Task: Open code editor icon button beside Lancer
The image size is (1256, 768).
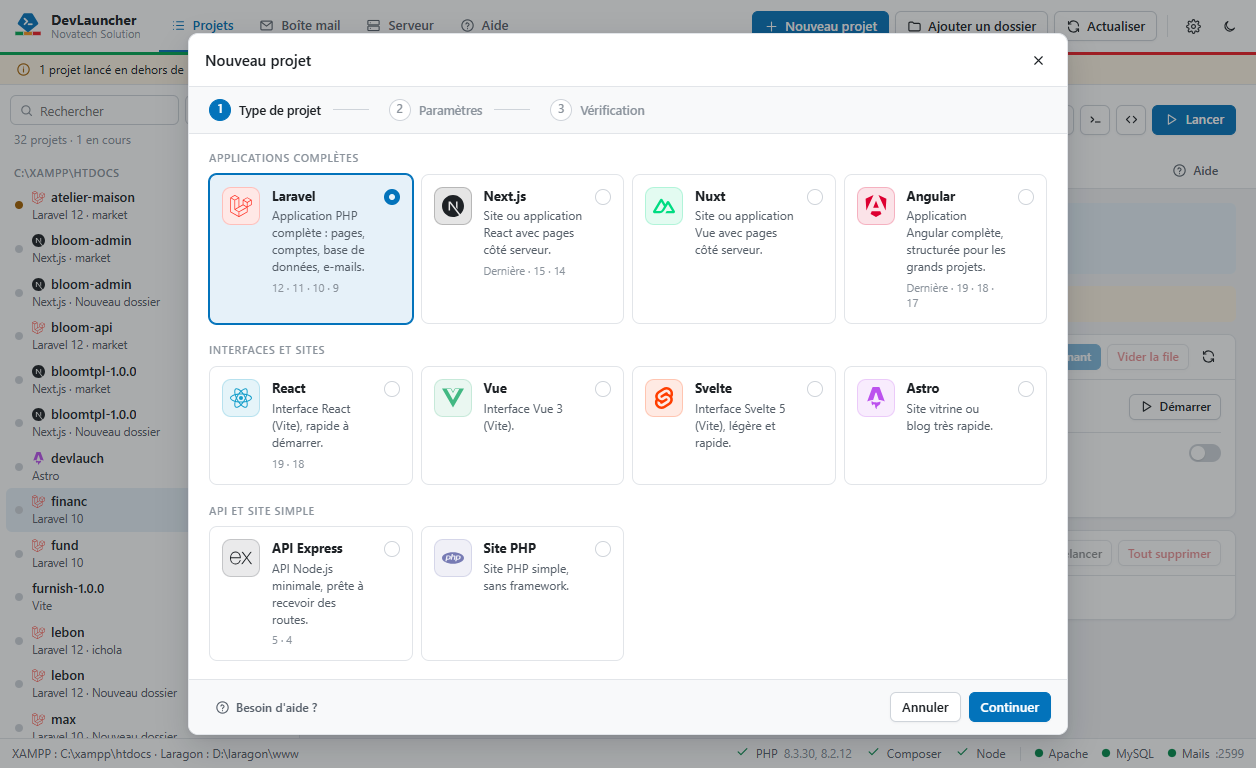Action: 1131,120
